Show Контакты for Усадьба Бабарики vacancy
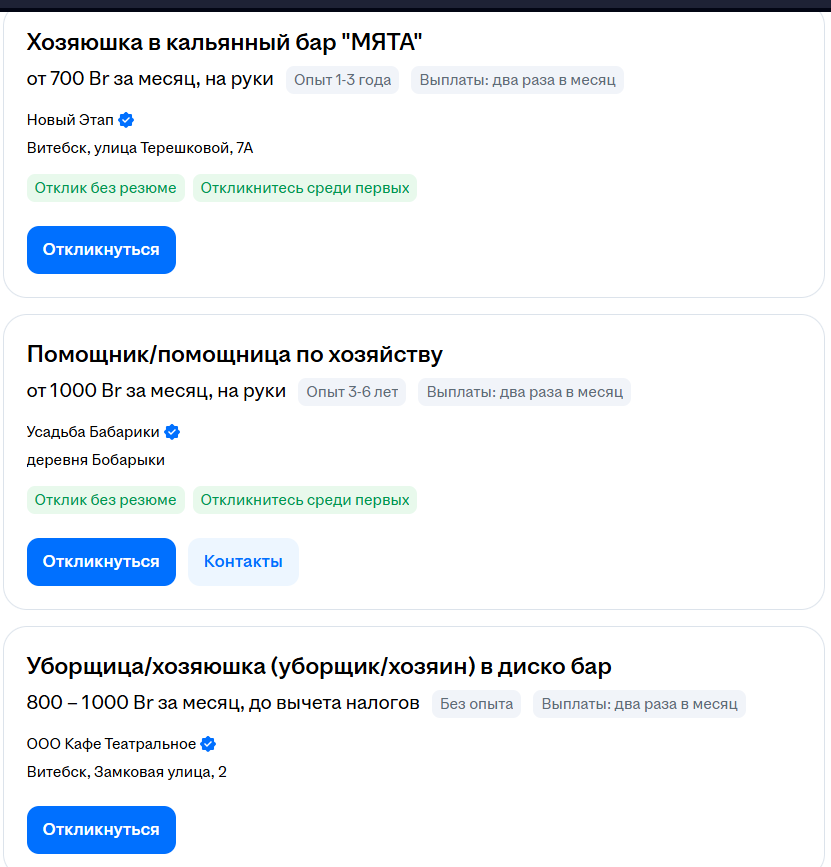Viewport: 831px width, 867px height. [243, 562]
